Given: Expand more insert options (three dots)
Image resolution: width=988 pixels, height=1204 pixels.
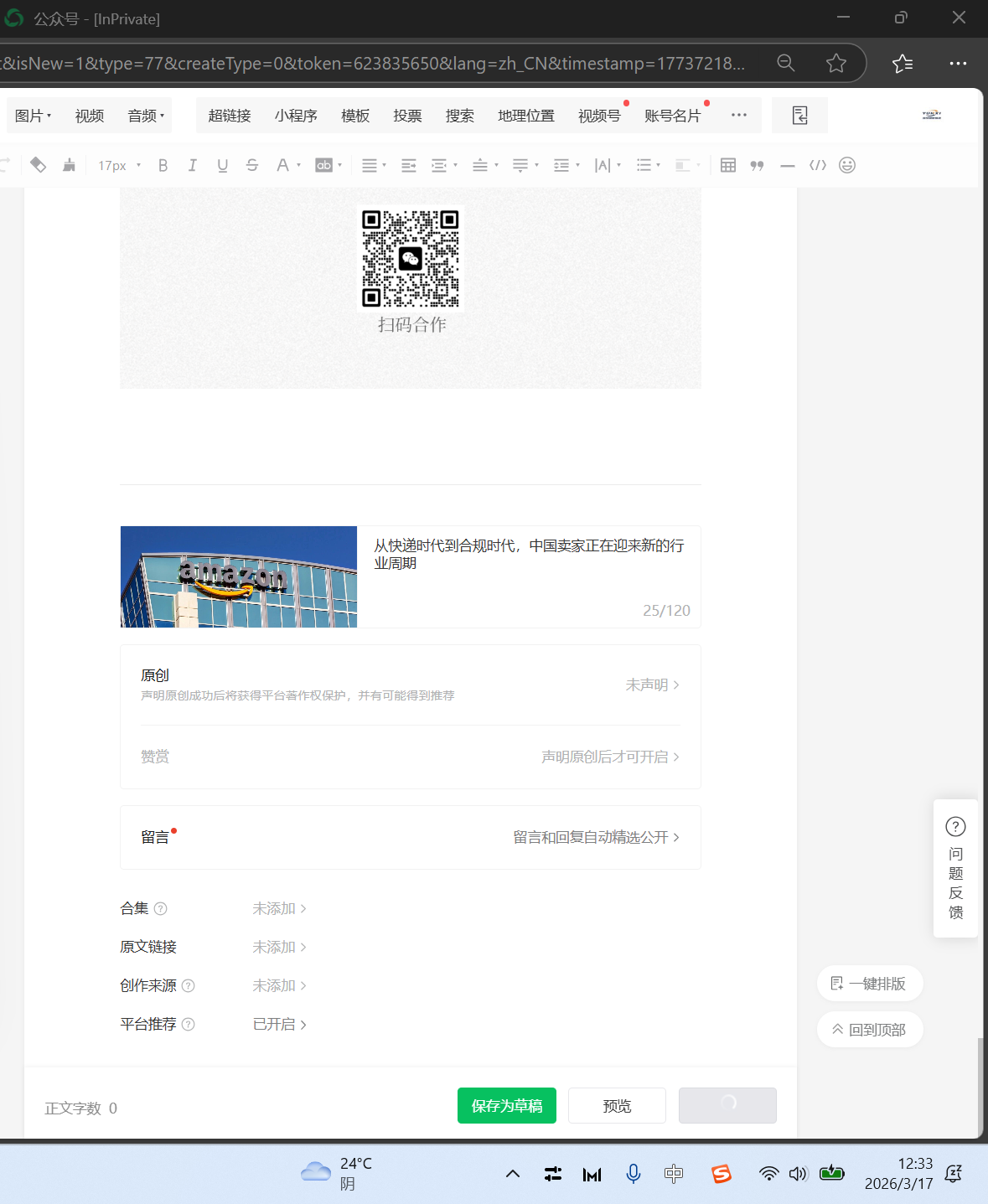Looking at the screenshot, I should click(738, 115).
